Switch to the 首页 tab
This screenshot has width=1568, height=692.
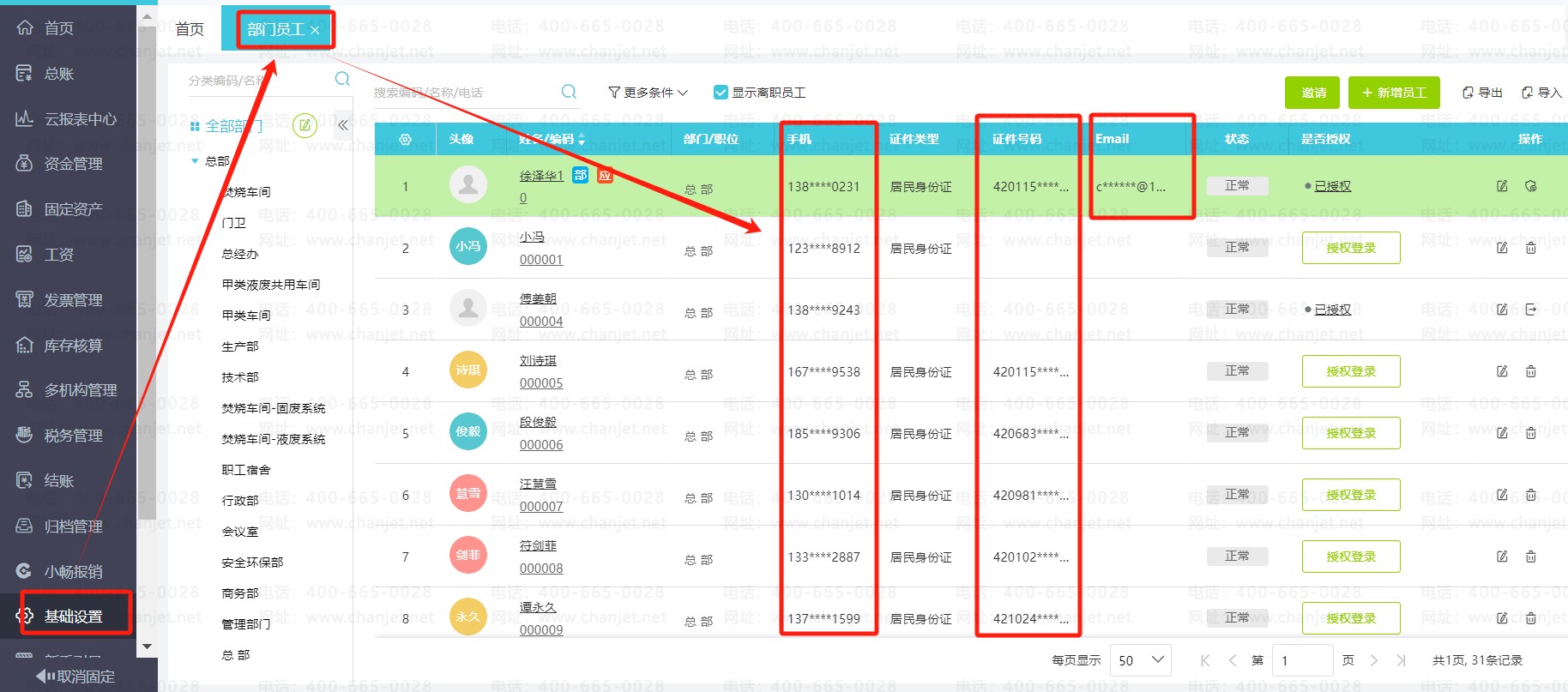[190, 29]
